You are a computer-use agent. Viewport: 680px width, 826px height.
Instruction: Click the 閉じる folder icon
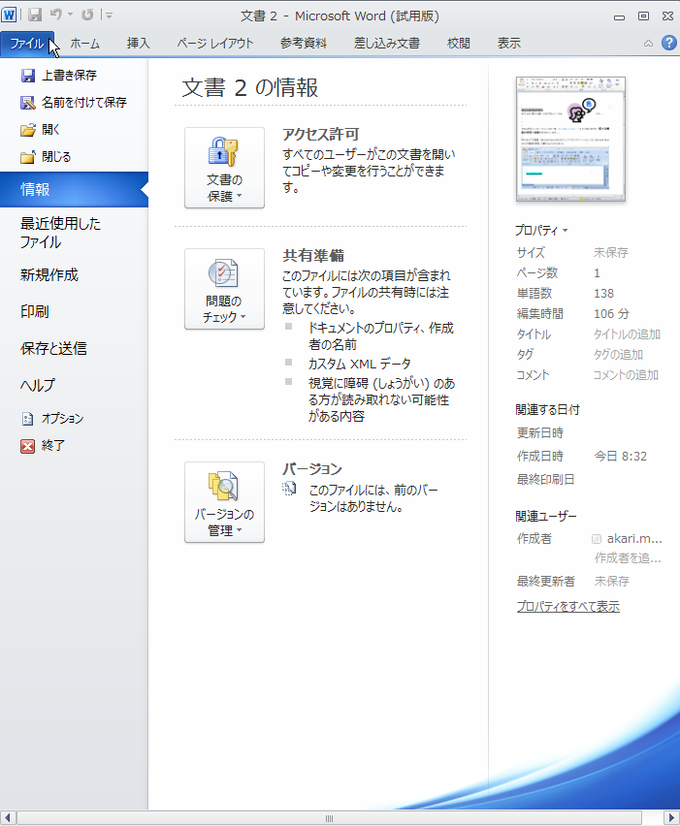coord(28,157)
